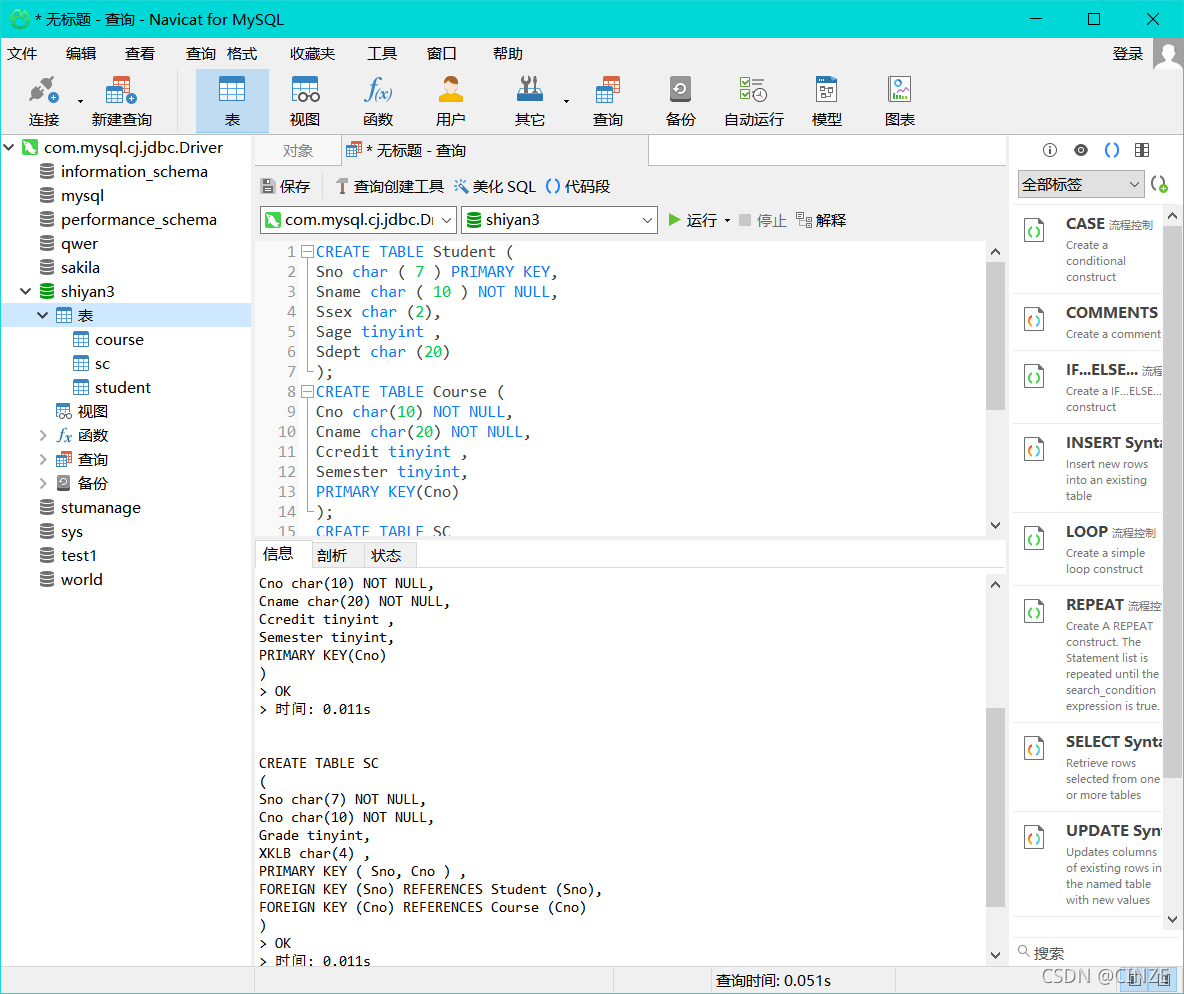Click the message output vertical scrollbar
1184x994 pixels.
[x=995, y=807]
